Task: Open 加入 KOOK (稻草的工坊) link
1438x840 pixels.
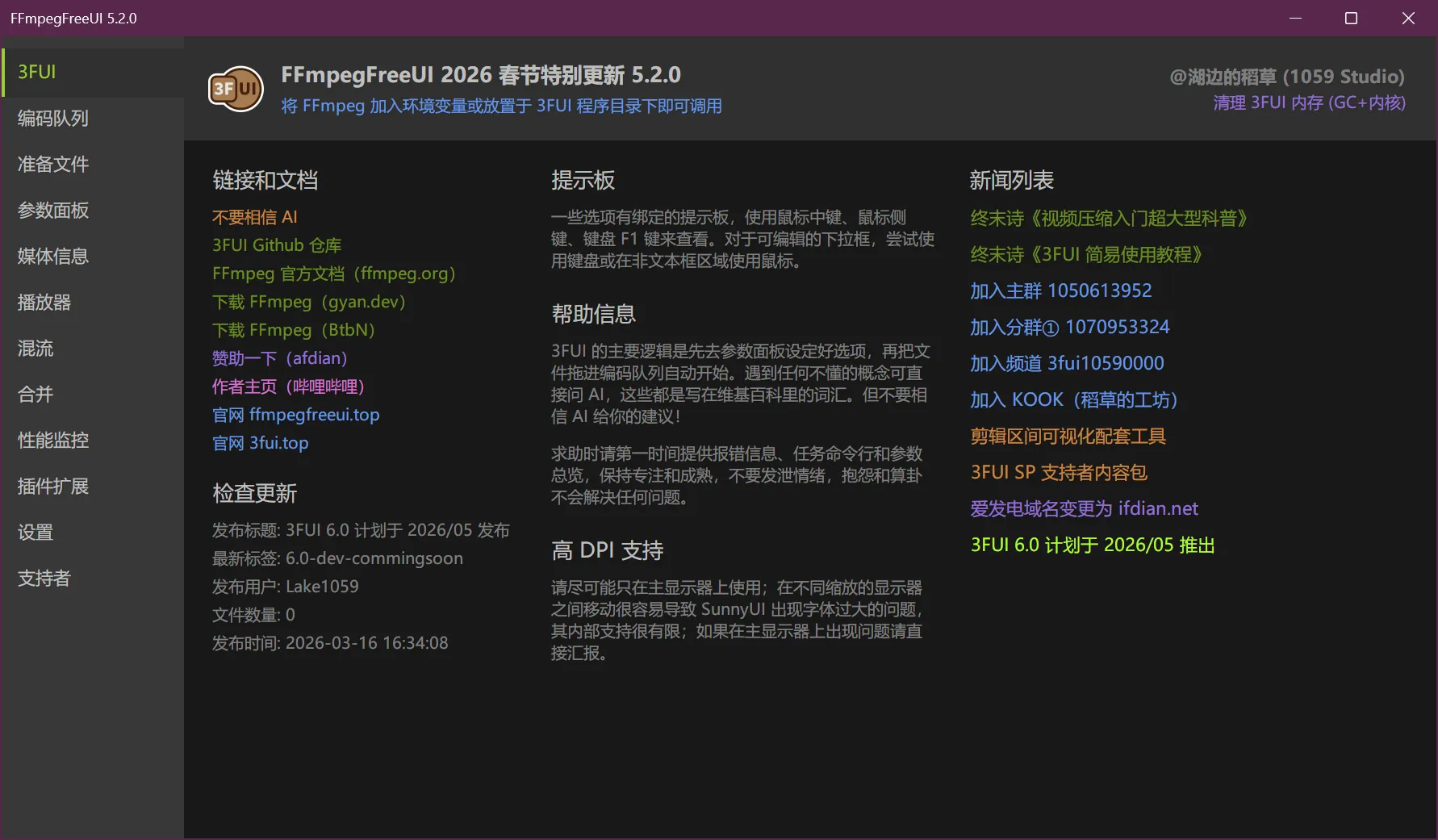Action: tap(1073, 400)
